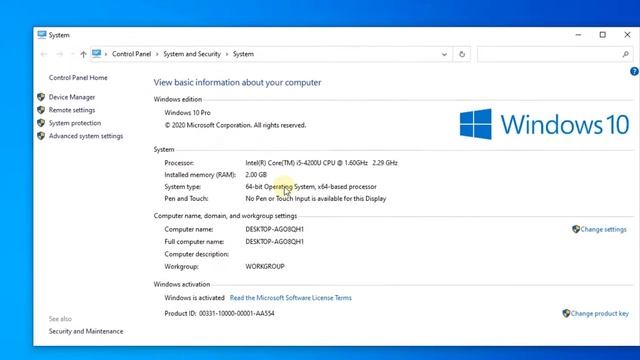Image resolution: width=640 pixels, height=360 pixels.
Task: Click the Intel Core i5-4200U processor value
Action: click(x=321, y=163)
